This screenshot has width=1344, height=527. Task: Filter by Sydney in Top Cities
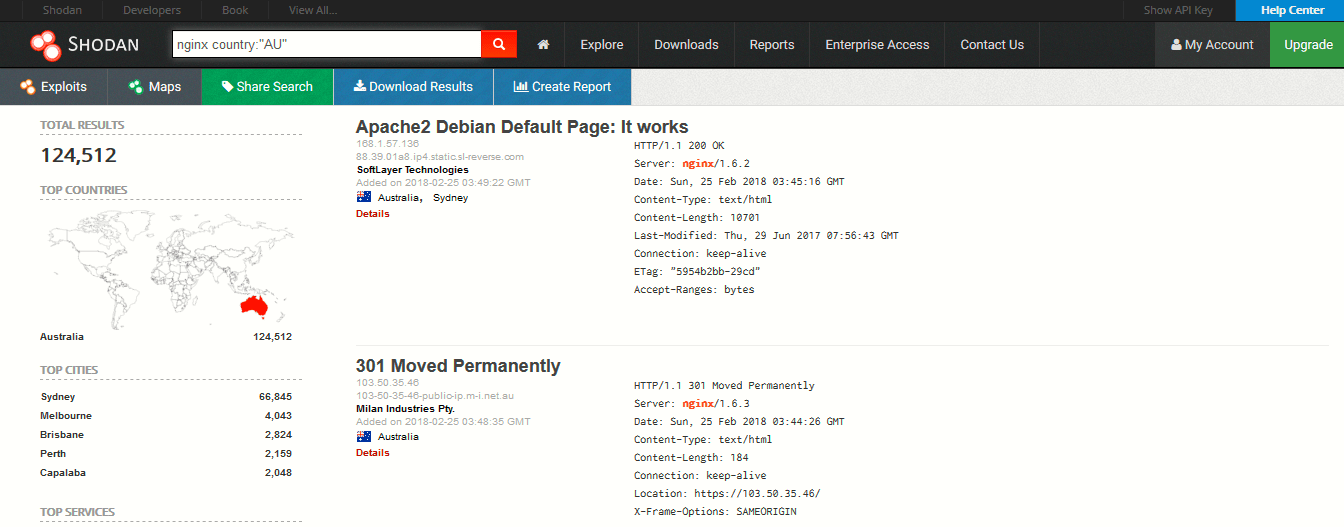click(x=57, y=397)
